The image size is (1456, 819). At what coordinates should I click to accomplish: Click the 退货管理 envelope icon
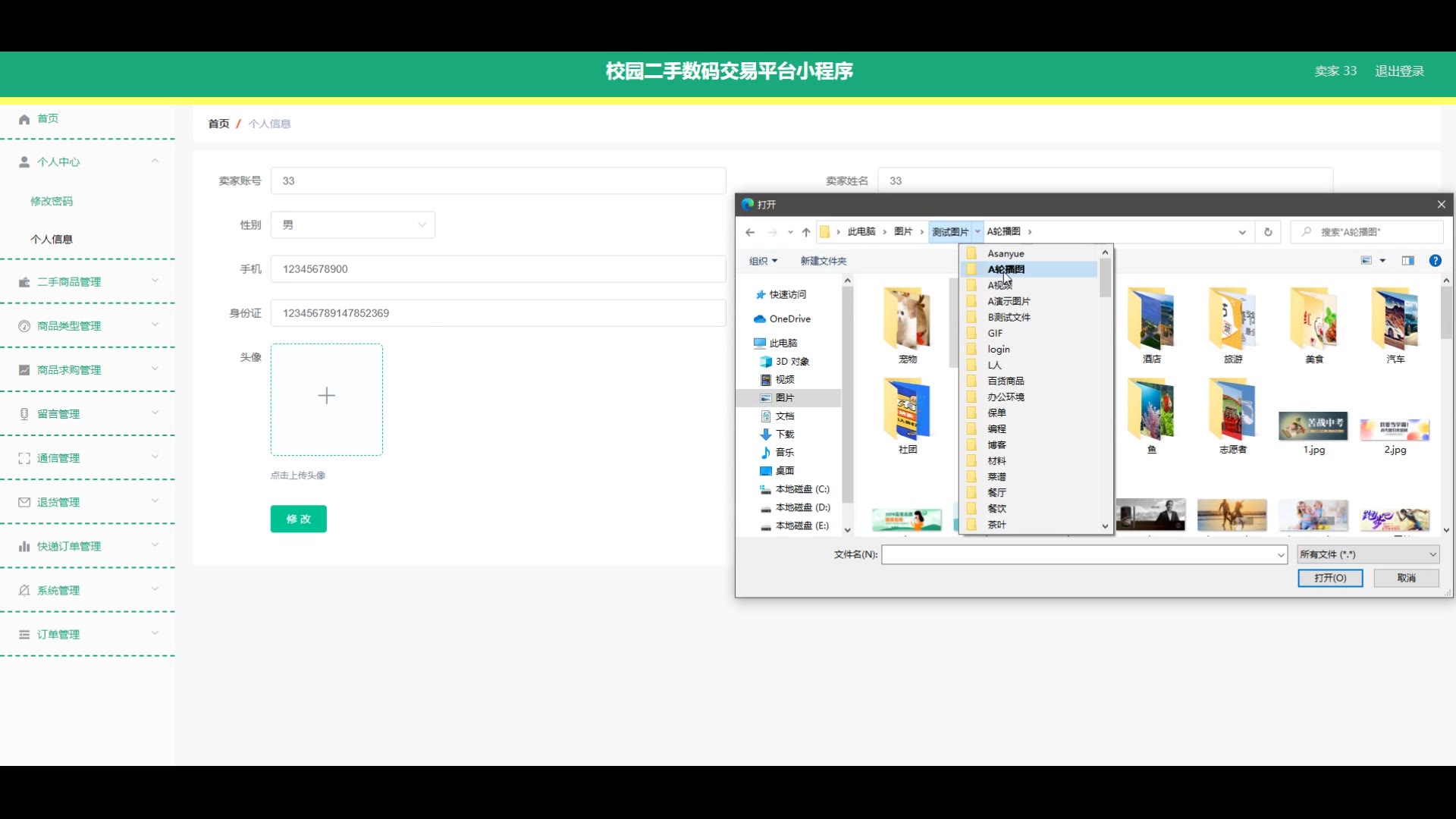point(24,502)
